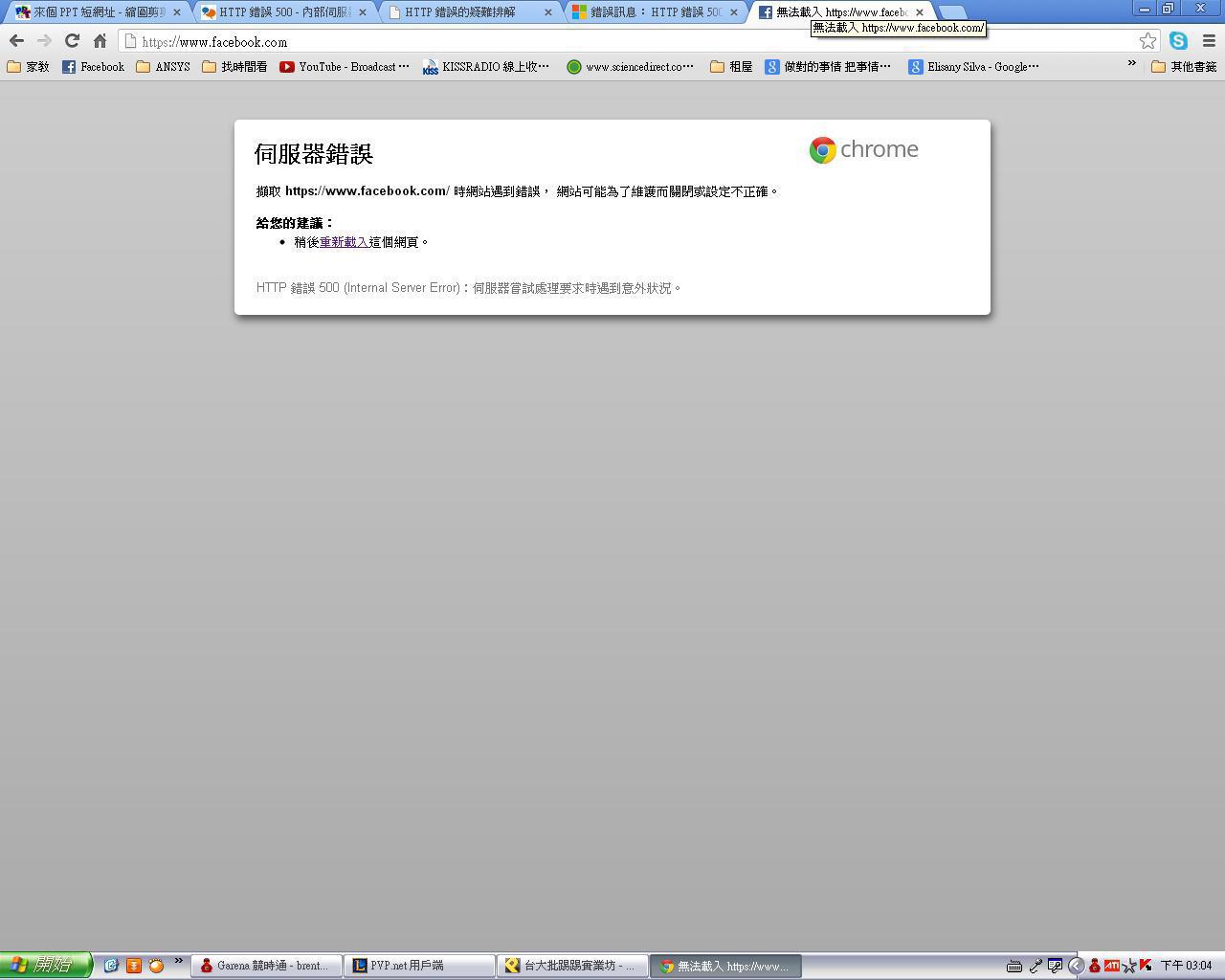This screenshot has height=980, width=1225.
Task: Close the 無法載入 facebook tab
Action: [x=920, y=12]
